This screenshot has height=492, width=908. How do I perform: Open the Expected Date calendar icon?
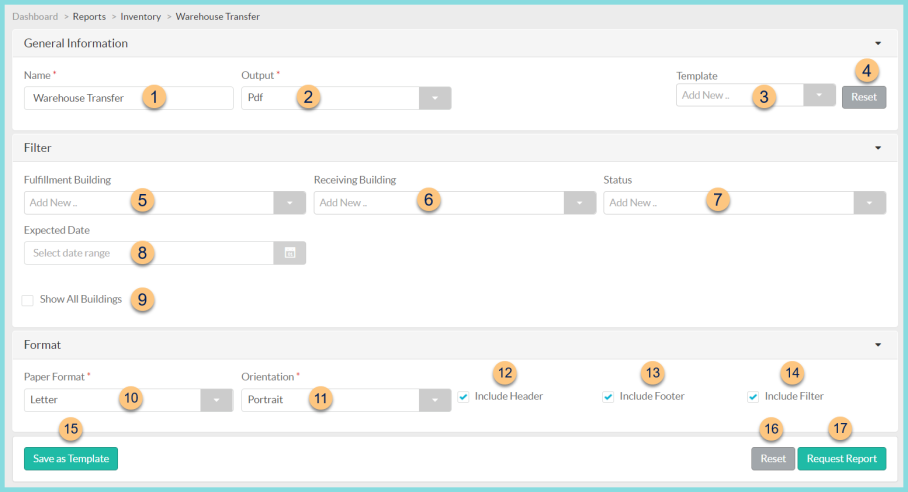point(290,253)
